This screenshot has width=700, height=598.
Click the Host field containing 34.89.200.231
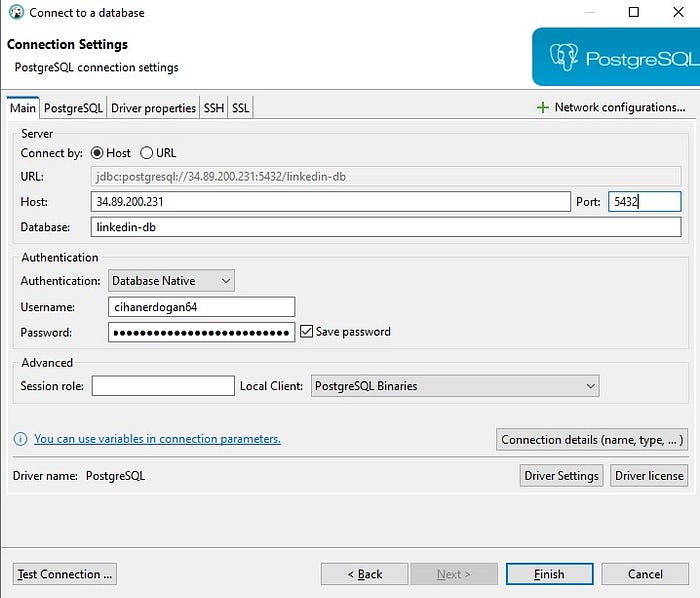(x=331, y=202)
